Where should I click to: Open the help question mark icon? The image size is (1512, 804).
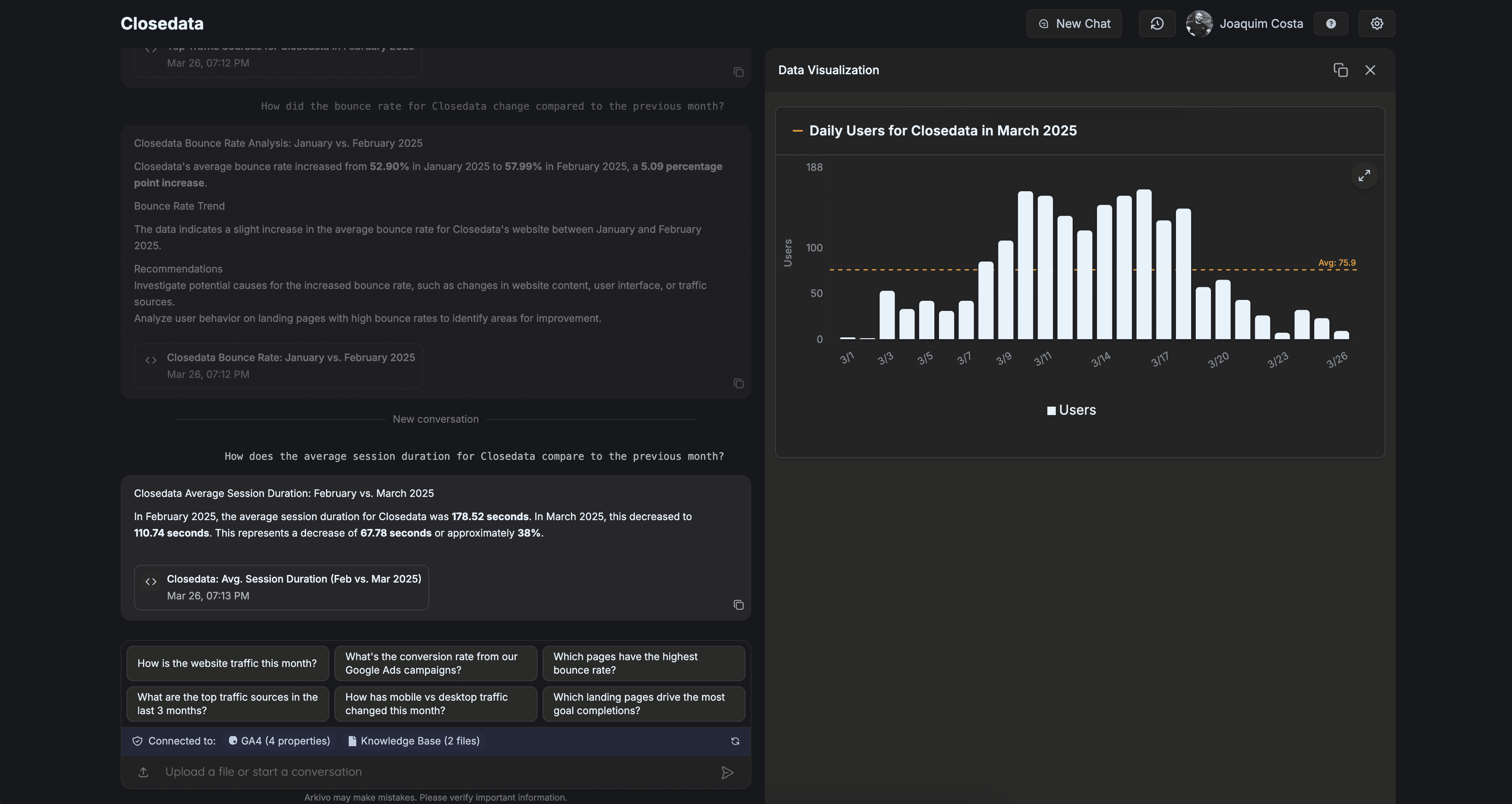pos(1331,24)
